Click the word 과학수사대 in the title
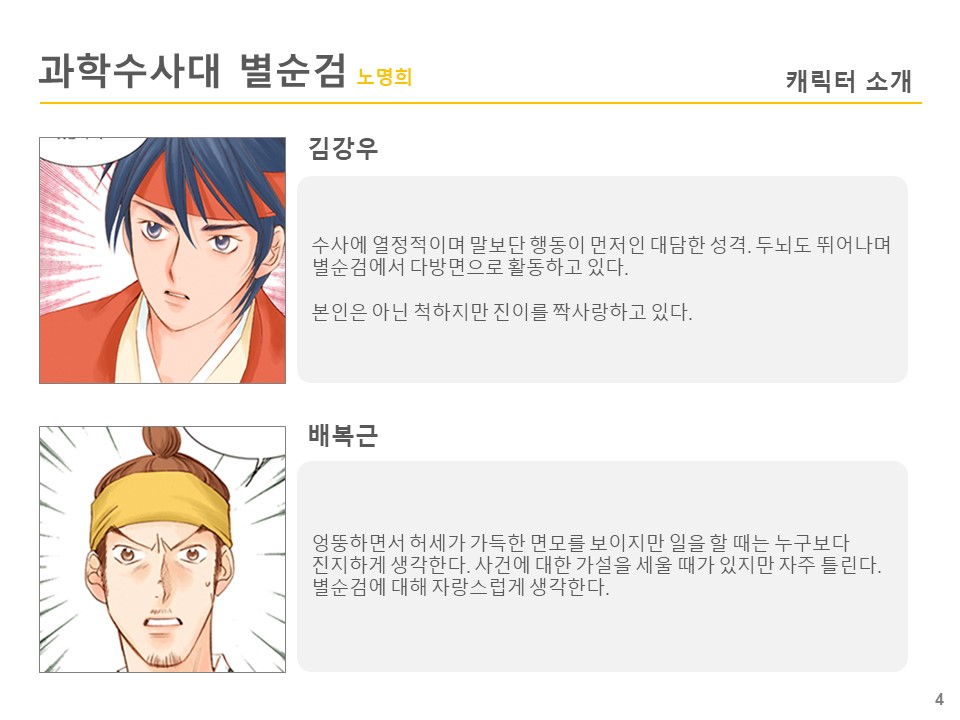This screenshot has width=960, height=720. coord(129,70)
